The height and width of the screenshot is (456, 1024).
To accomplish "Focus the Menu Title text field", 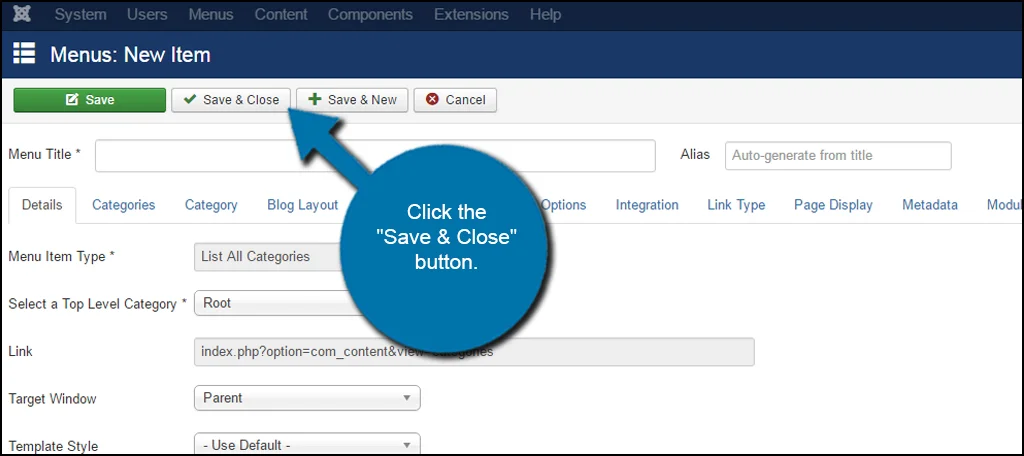I will pyautogui.click(x=375, y=155).
